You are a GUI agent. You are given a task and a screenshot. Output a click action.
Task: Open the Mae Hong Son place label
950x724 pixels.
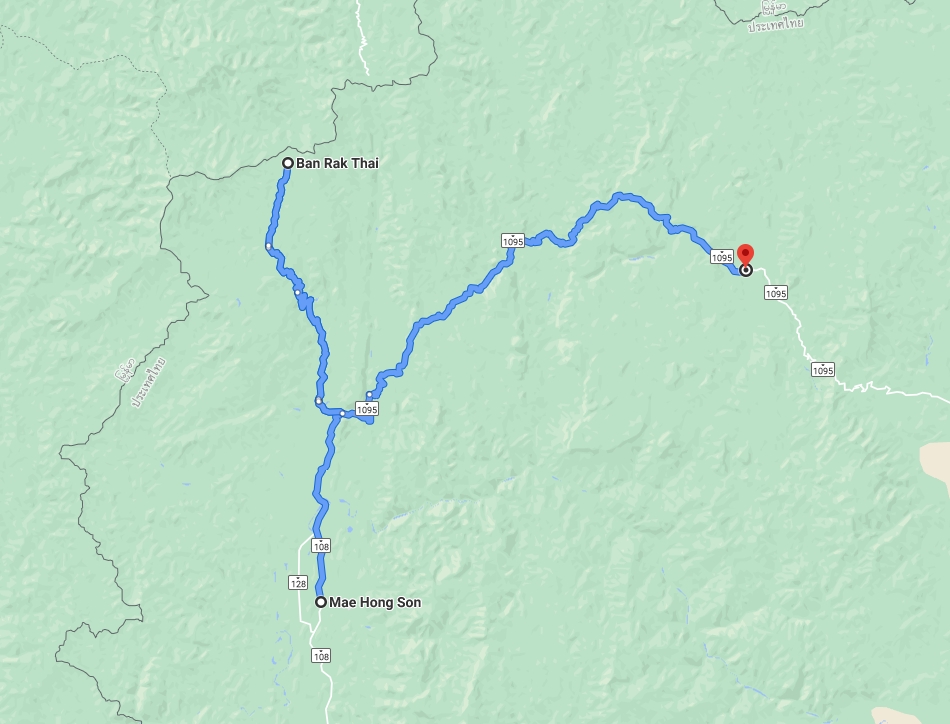375,602
